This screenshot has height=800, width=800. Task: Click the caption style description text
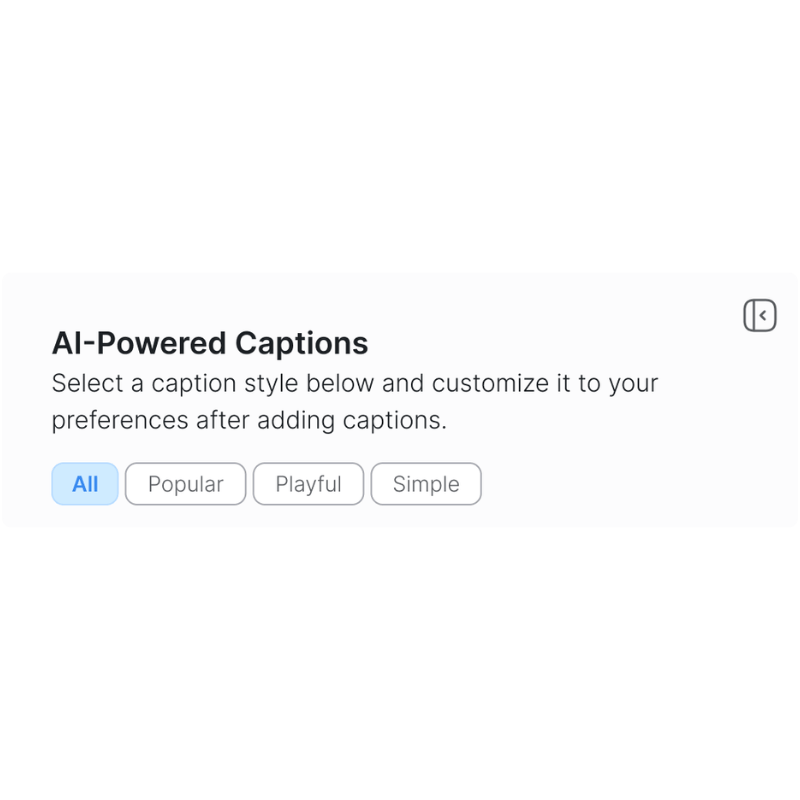[355, 402]
